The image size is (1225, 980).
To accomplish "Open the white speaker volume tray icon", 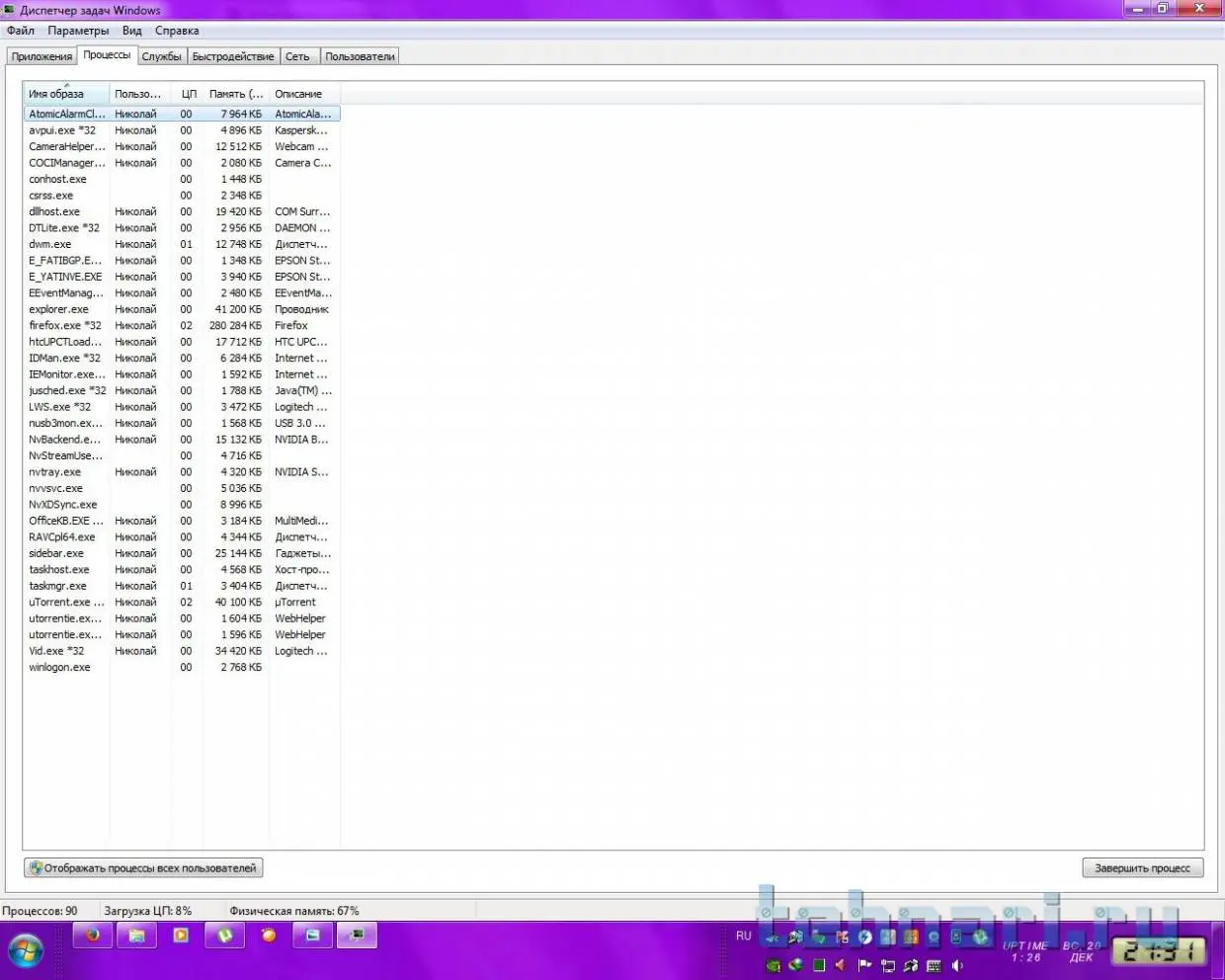I will 957,965.
